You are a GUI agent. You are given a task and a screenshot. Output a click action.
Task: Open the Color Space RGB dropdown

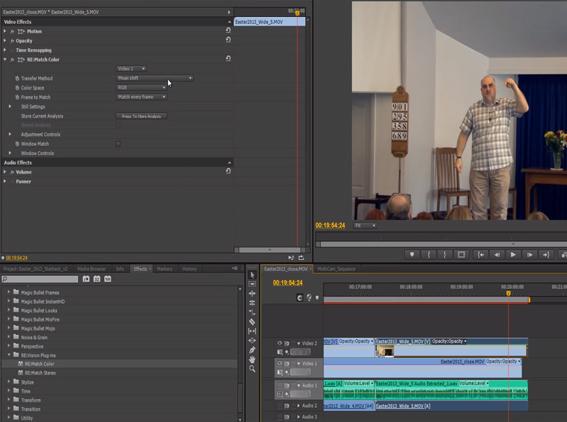click(141, 87)
